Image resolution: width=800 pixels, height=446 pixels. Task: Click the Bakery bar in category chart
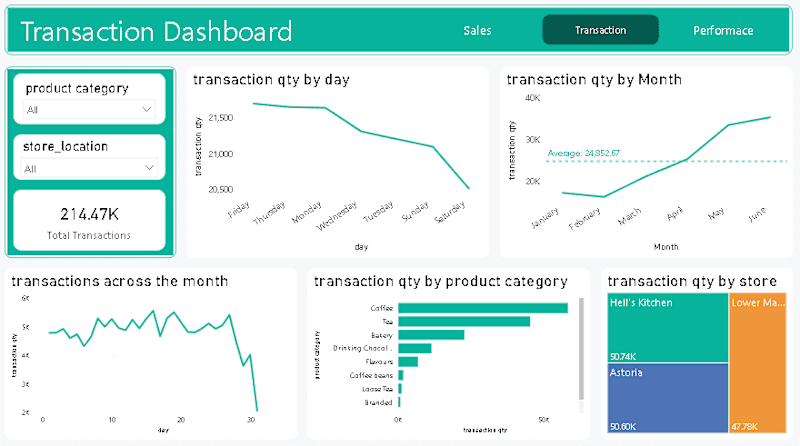[x=431, y=335]
